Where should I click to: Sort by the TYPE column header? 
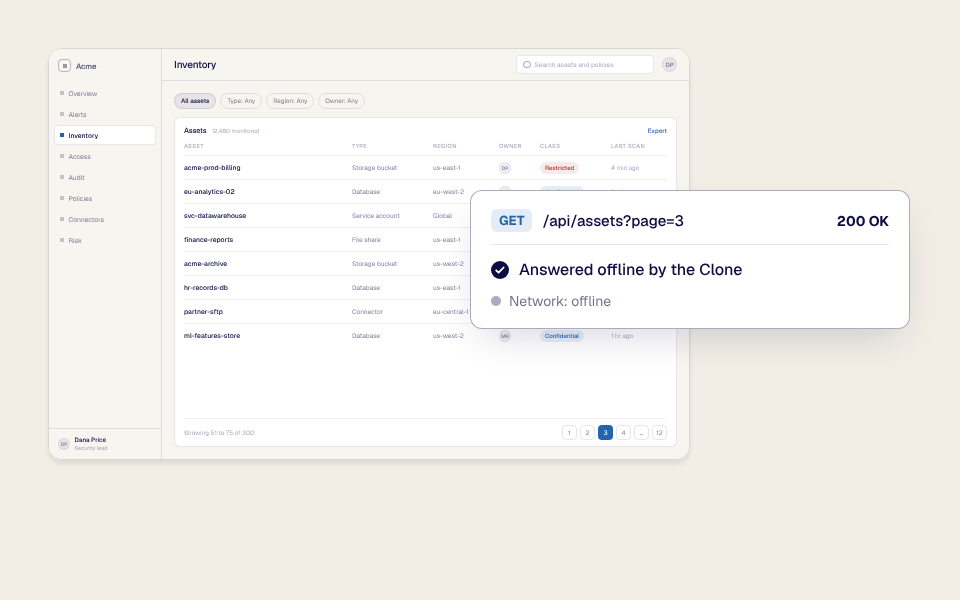[x=359, y=146]
